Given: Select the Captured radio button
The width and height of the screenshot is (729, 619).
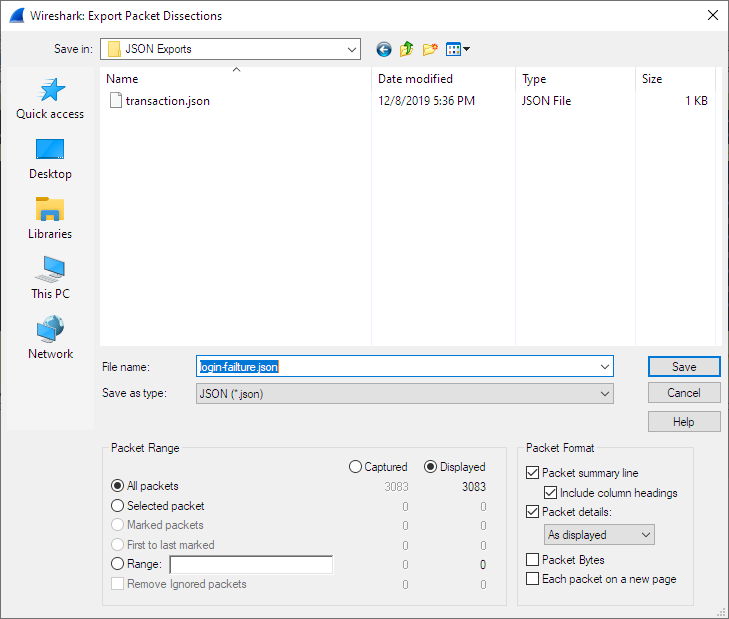Looking at the screenshot, I should tap(355, 467).
